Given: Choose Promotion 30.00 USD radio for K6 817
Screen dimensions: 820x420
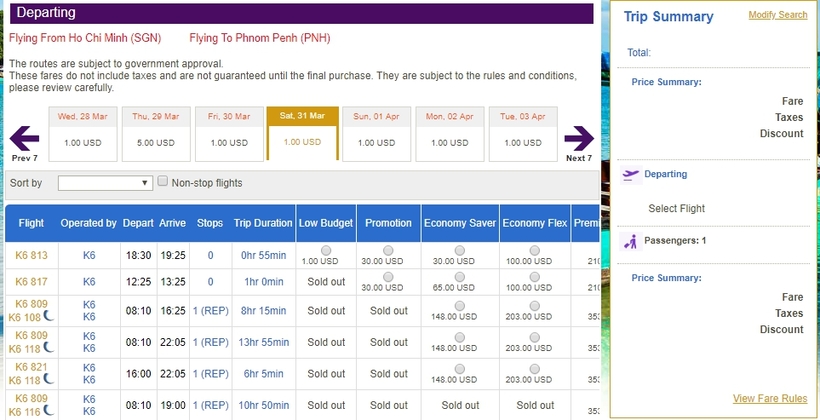Looking at the screenshot, I should coord(388,275).
